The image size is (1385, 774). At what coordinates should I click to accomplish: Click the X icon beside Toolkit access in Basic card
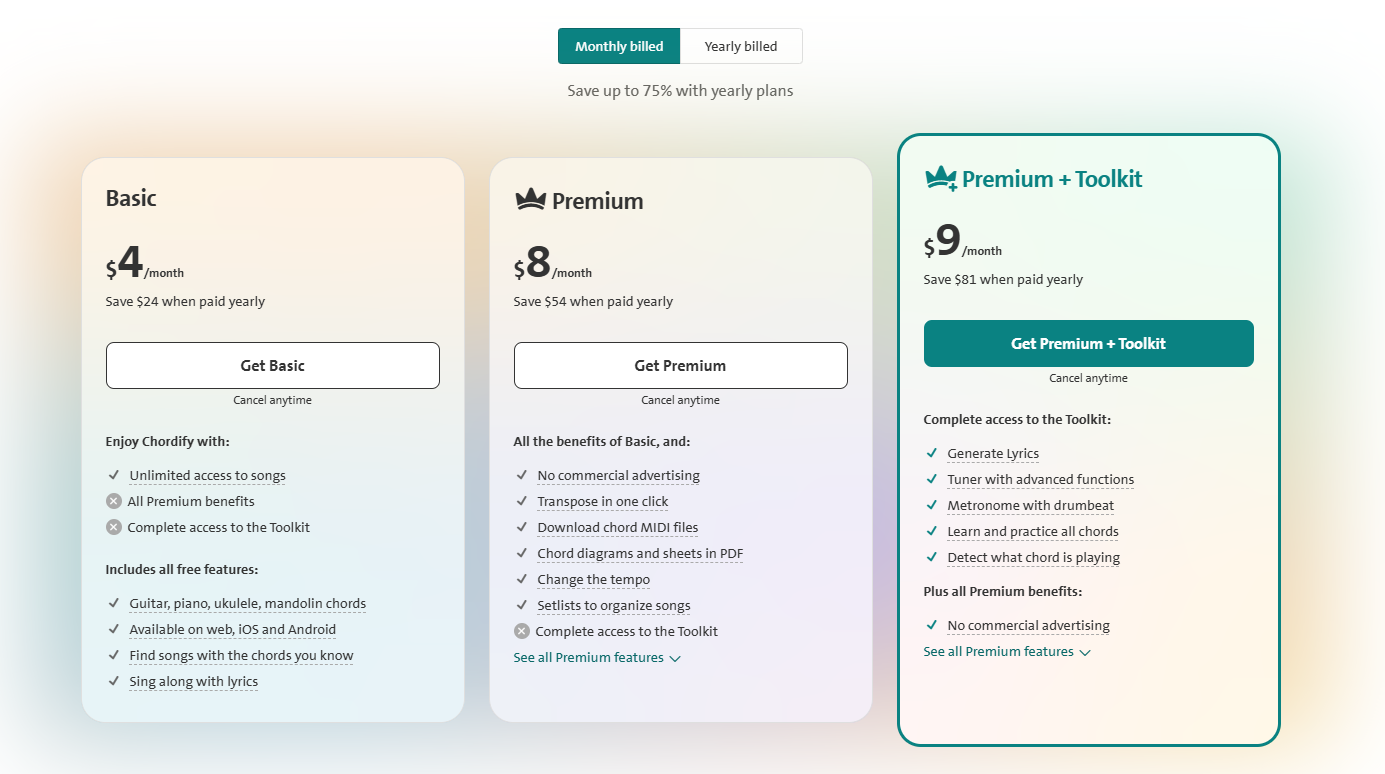coord(114,528)
